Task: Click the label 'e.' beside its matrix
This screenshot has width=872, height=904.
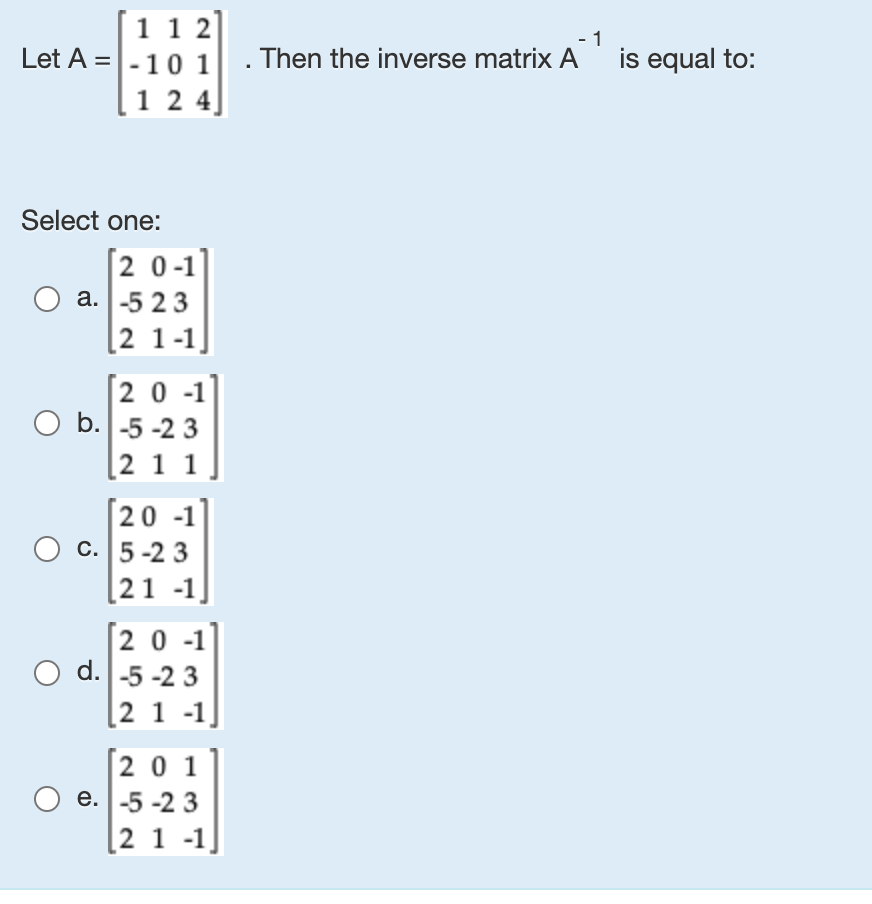Action: click(x=88, y=799)
